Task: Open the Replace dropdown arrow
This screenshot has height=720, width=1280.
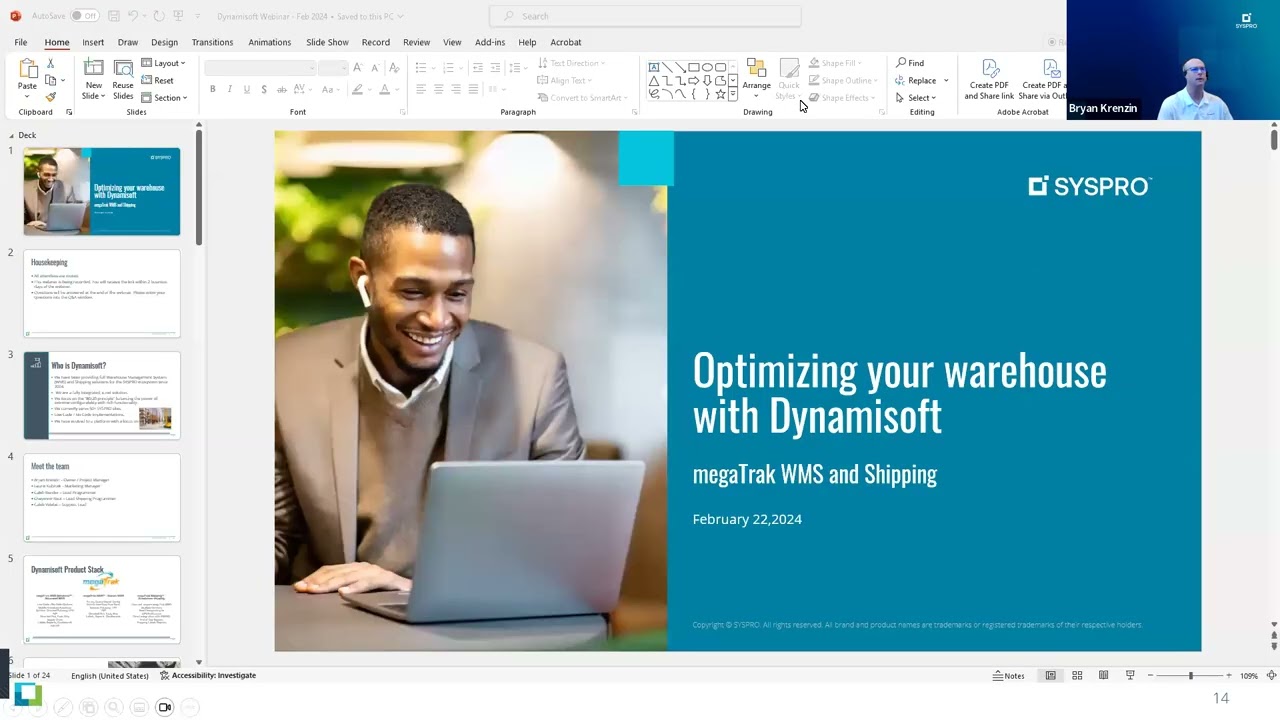Action: pos(946,80)
